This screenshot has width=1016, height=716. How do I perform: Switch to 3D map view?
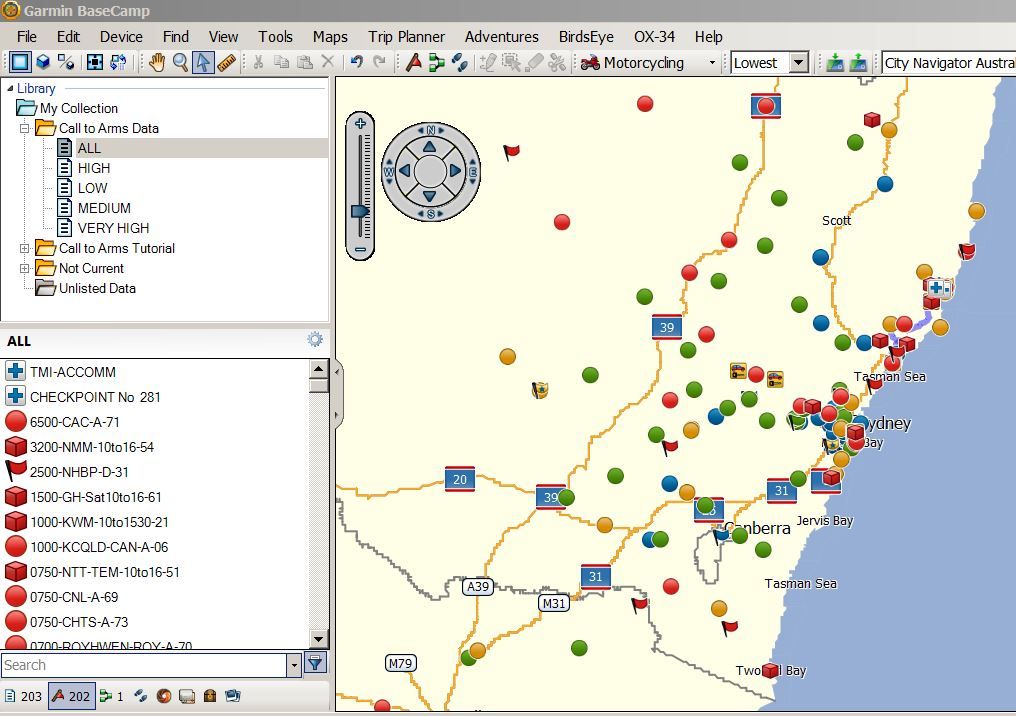43,62
